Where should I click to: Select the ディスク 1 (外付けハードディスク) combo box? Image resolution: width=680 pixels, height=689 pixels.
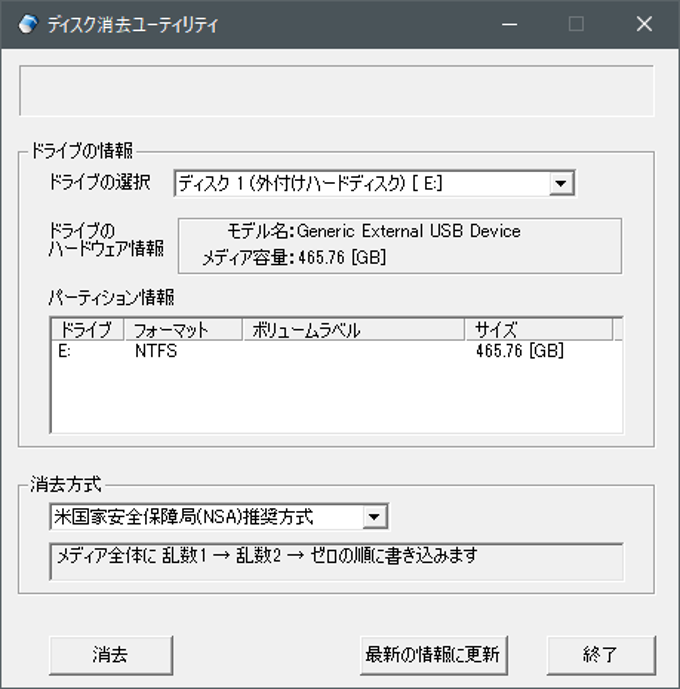pos(375,183)
